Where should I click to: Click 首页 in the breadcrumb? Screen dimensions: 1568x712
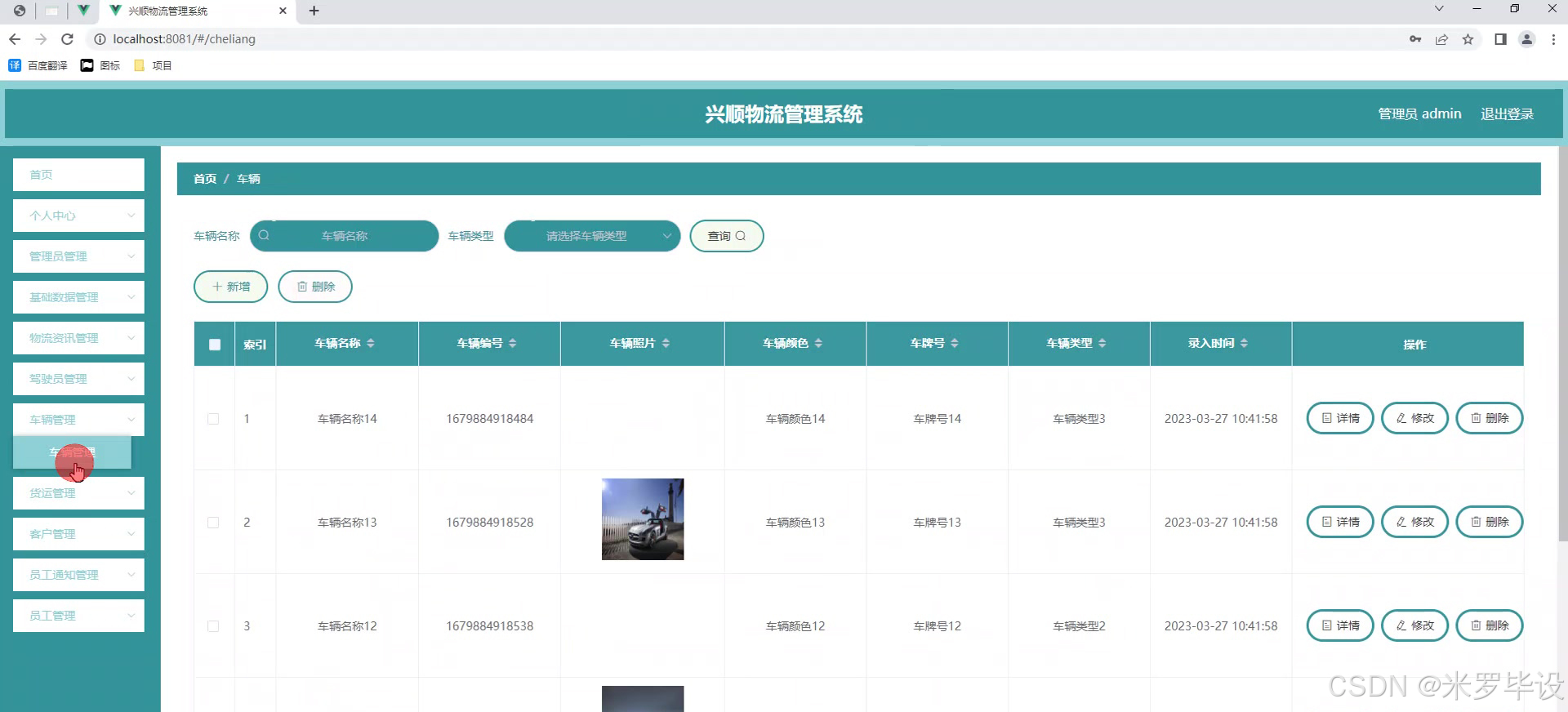[205, 179]
